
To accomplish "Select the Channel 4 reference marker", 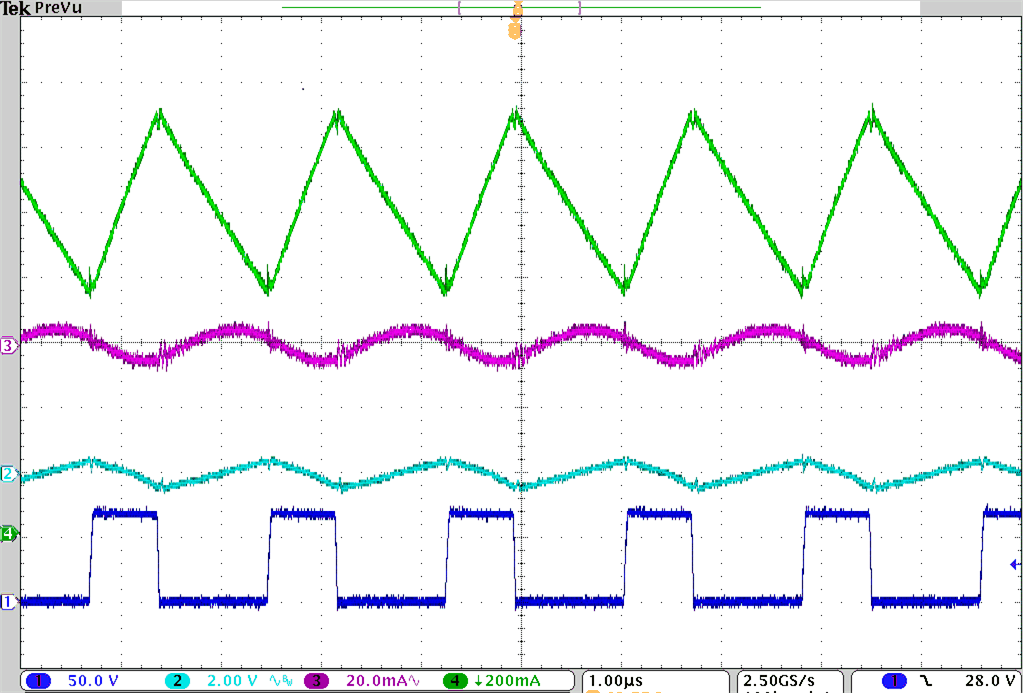I will point(8,534).
